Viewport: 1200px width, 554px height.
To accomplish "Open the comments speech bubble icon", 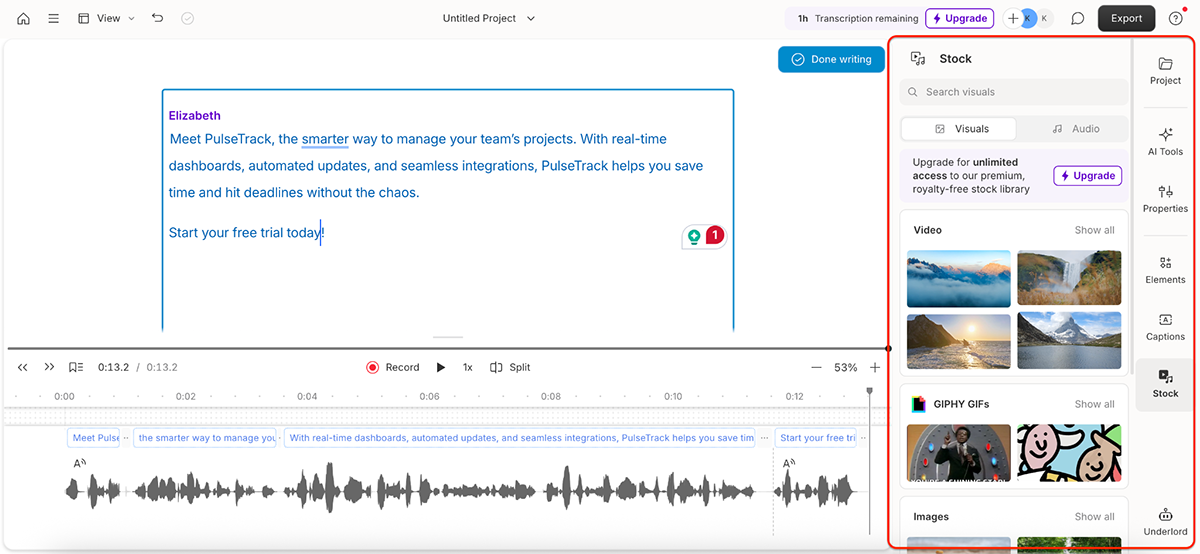I will (1077, 18).
